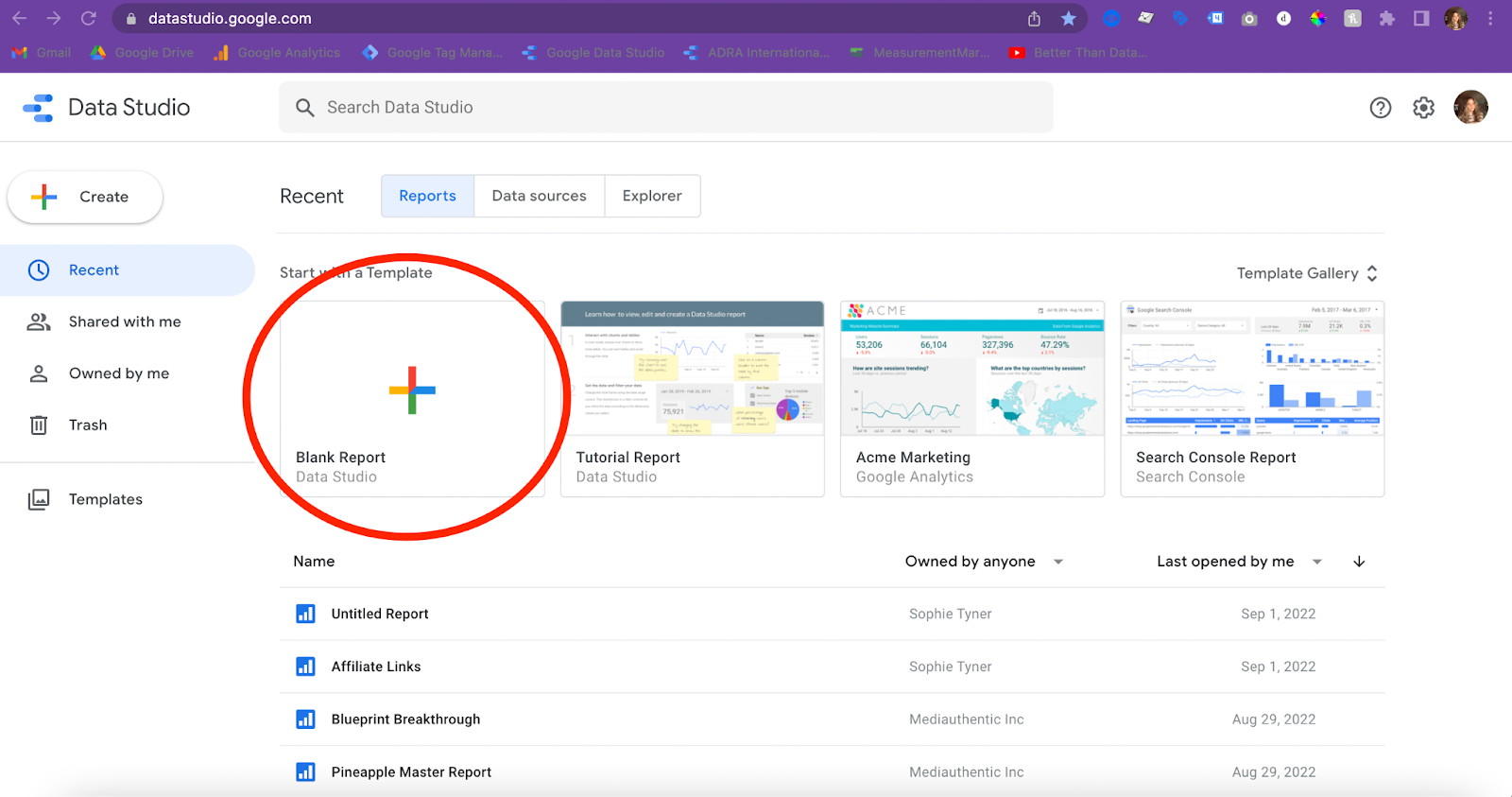Open the Google Drive bookmark
This screenshot has height=797, width=1512.
click(142, 53)
